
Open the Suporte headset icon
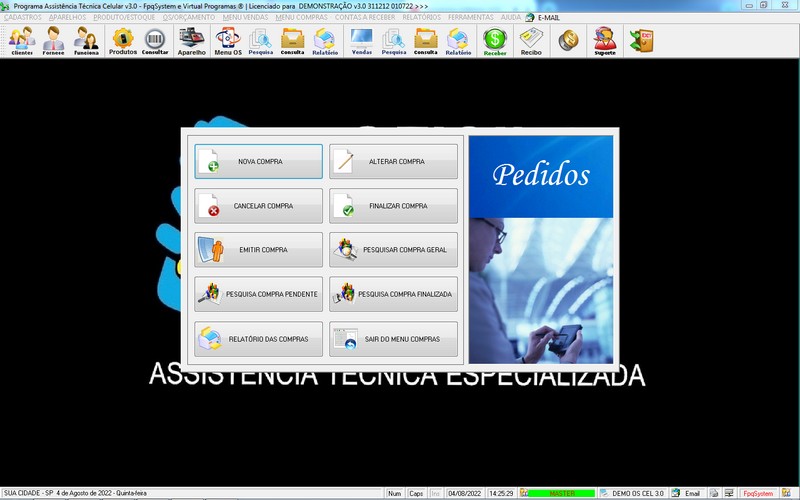(605, 41)
